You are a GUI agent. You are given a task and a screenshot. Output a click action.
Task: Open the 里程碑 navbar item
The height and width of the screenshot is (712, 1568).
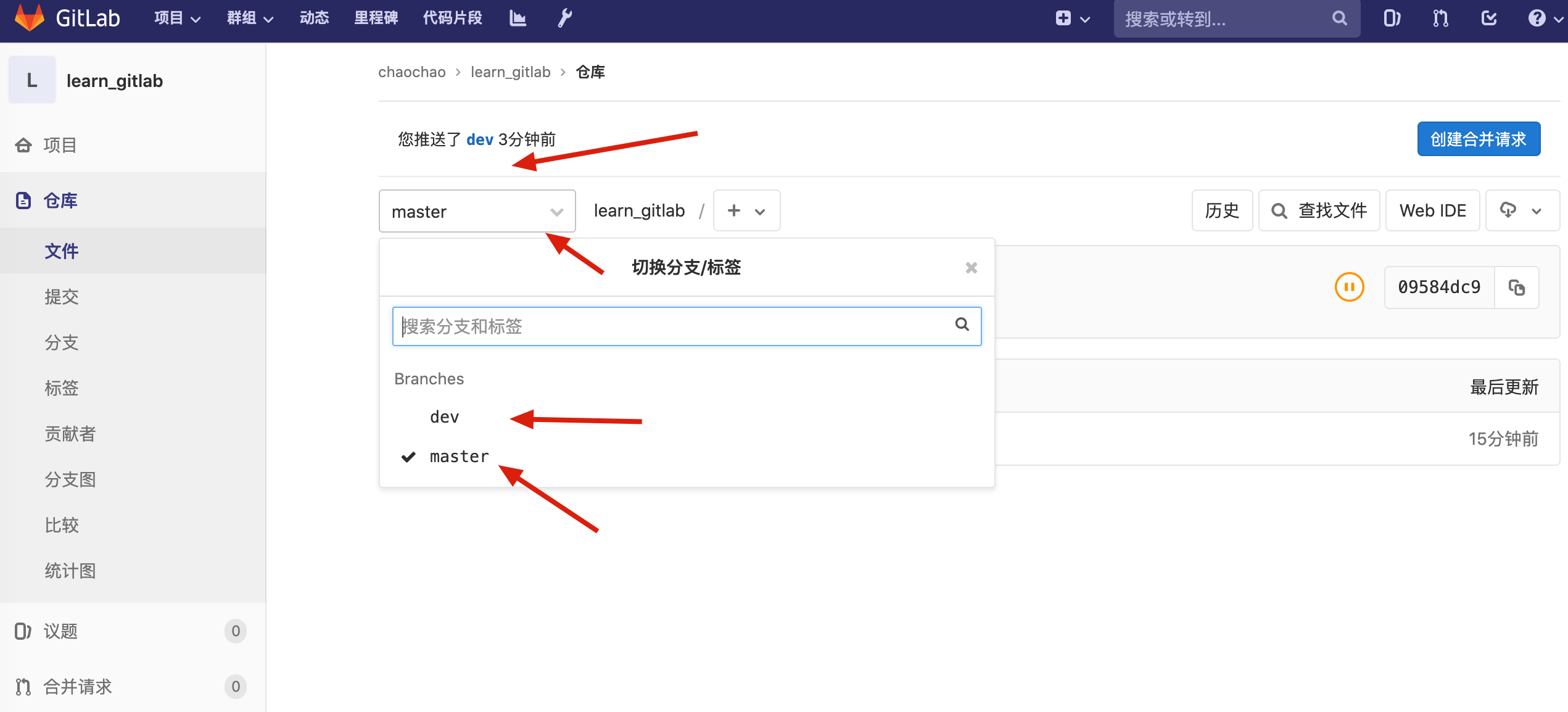click(x=376, y=18)
